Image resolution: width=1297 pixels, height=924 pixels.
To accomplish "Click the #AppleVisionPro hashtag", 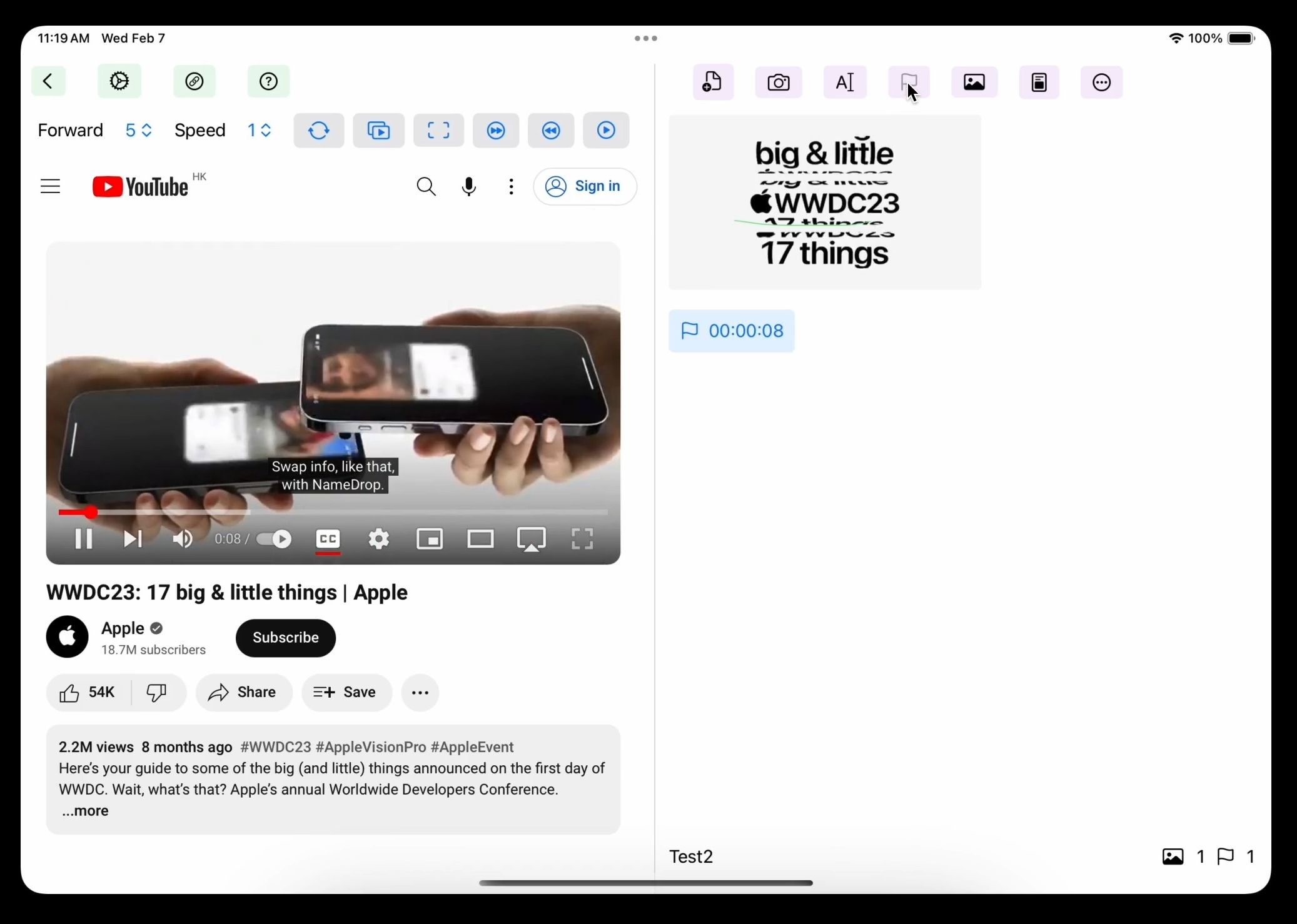I will [371, 748].
